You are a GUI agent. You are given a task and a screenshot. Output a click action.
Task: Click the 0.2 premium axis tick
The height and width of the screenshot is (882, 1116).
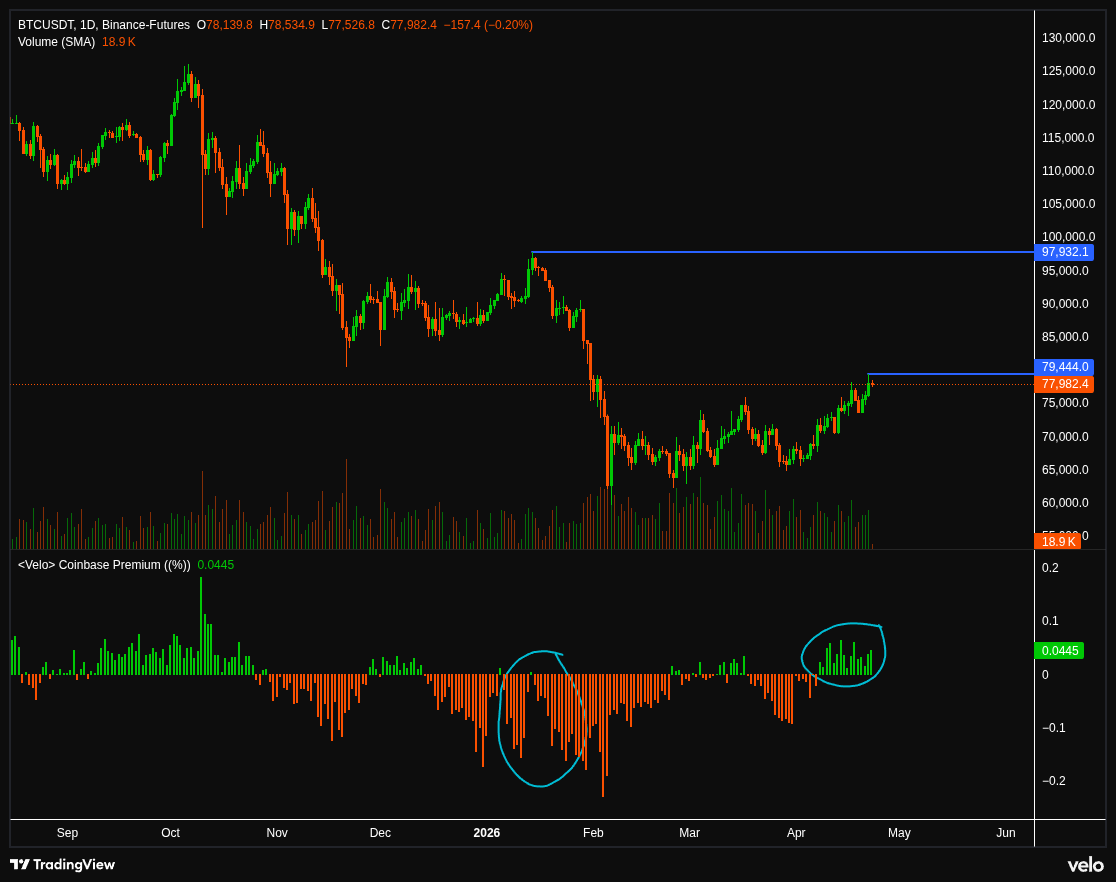coord(1051,567)
